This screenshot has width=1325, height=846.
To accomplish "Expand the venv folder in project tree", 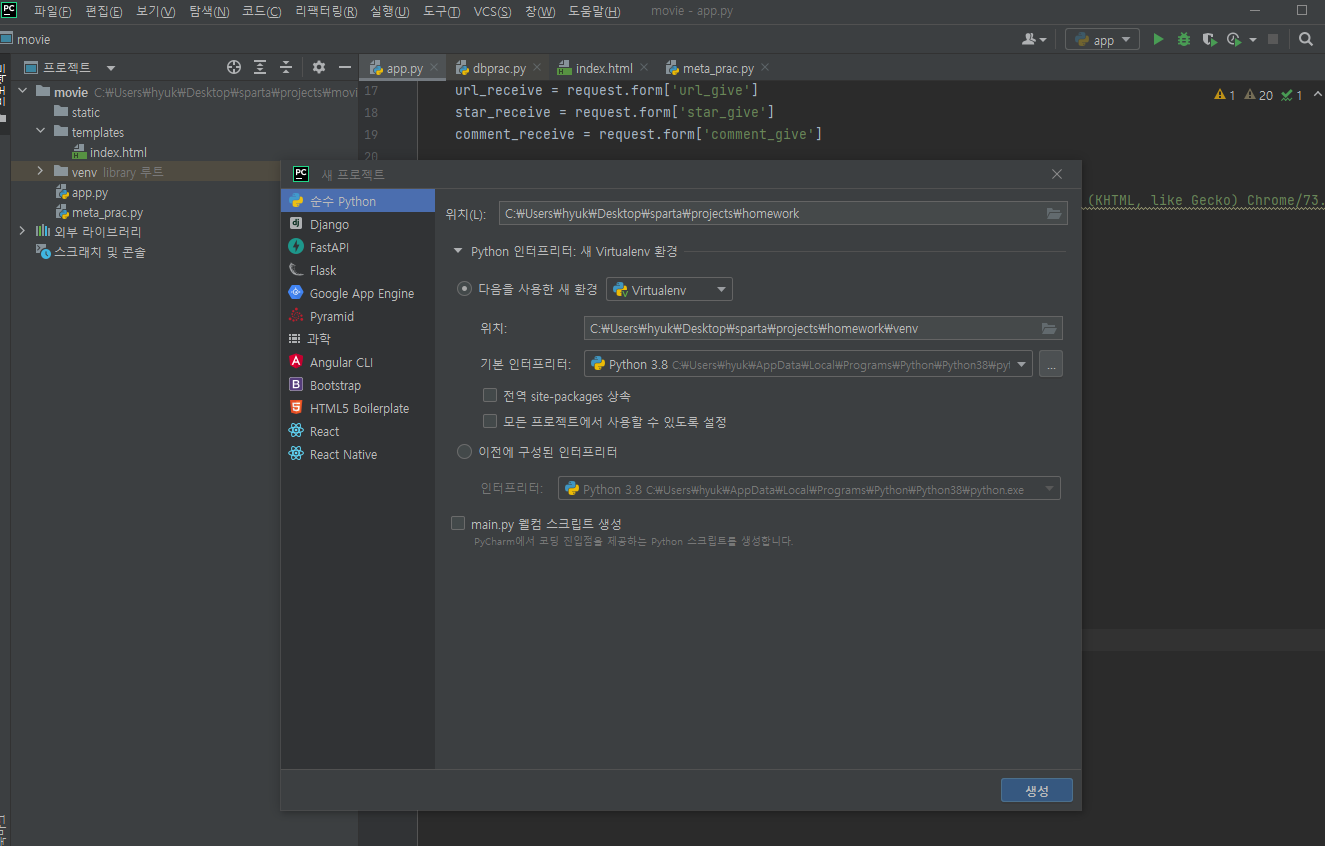I will [40, 172].
